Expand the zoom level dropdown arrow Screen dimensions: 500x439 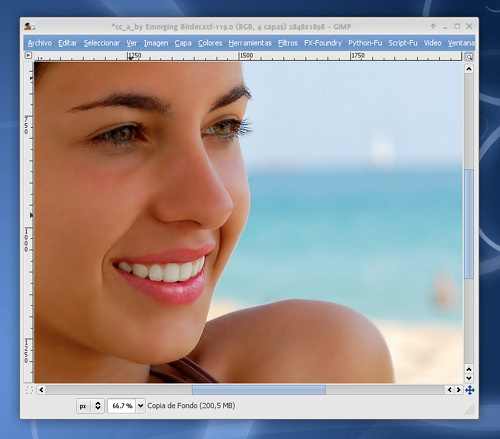point(140,406)
